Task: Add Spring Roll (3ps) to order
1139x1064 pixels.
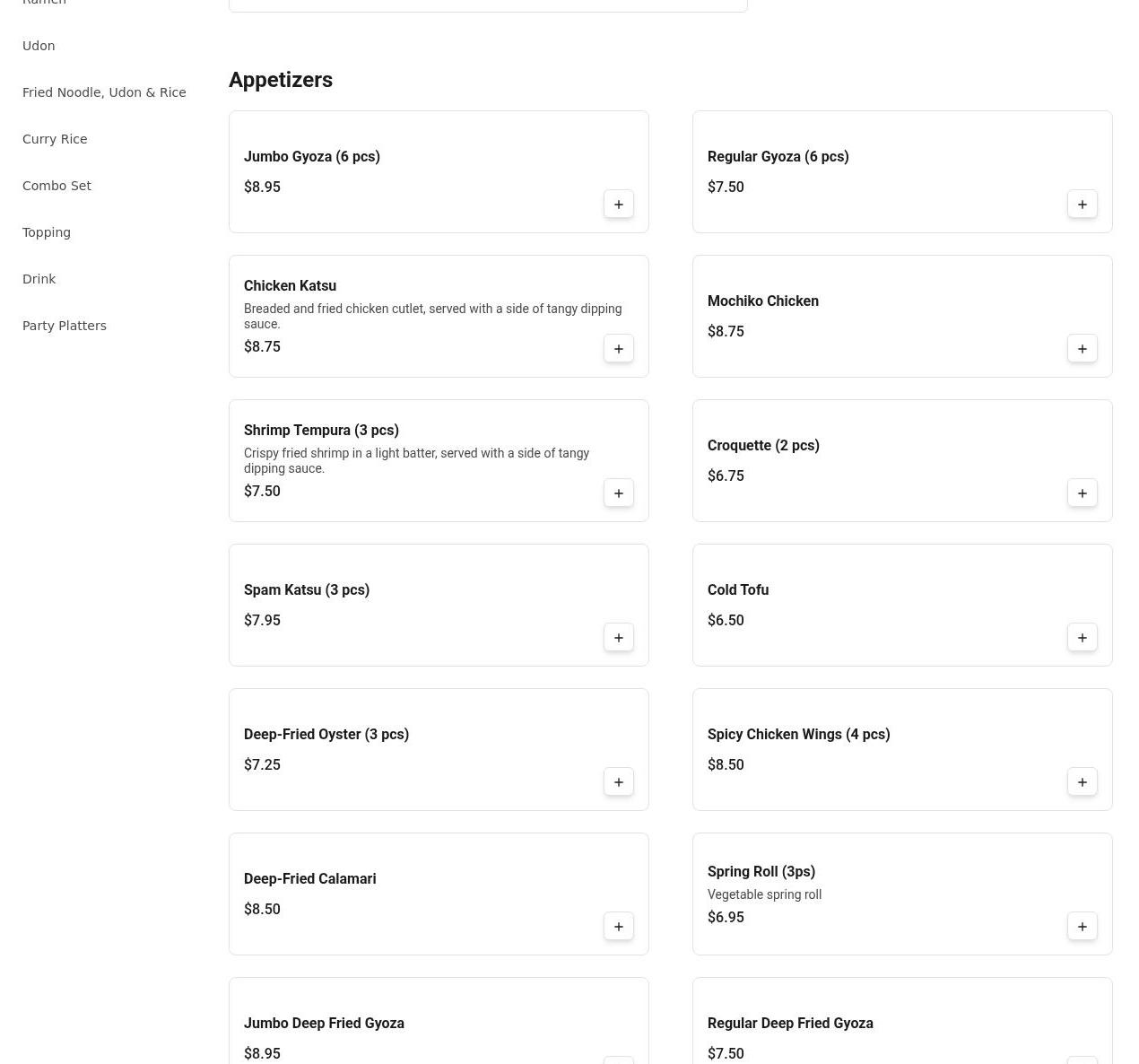Action: pyautogui.click(x=1082, y=927)
